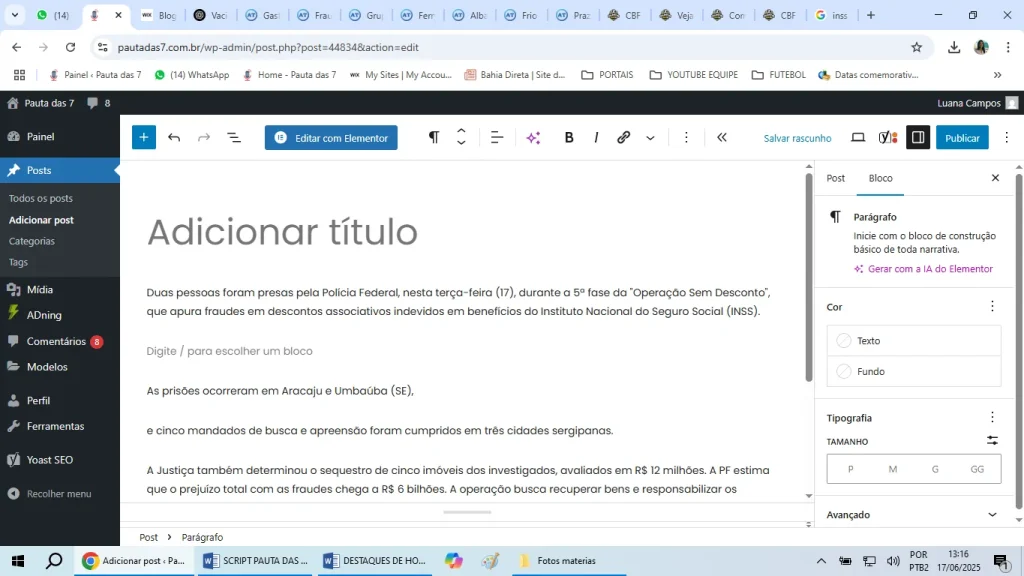Open SCRIPT PAUTA DAS Word document in taskbar
1024x576 pixels.
click(x=255, y=561)
